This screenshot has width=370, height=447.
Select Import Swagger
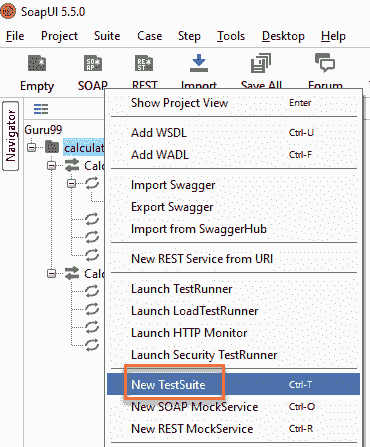pyautogui.click(x=234, y=185)
